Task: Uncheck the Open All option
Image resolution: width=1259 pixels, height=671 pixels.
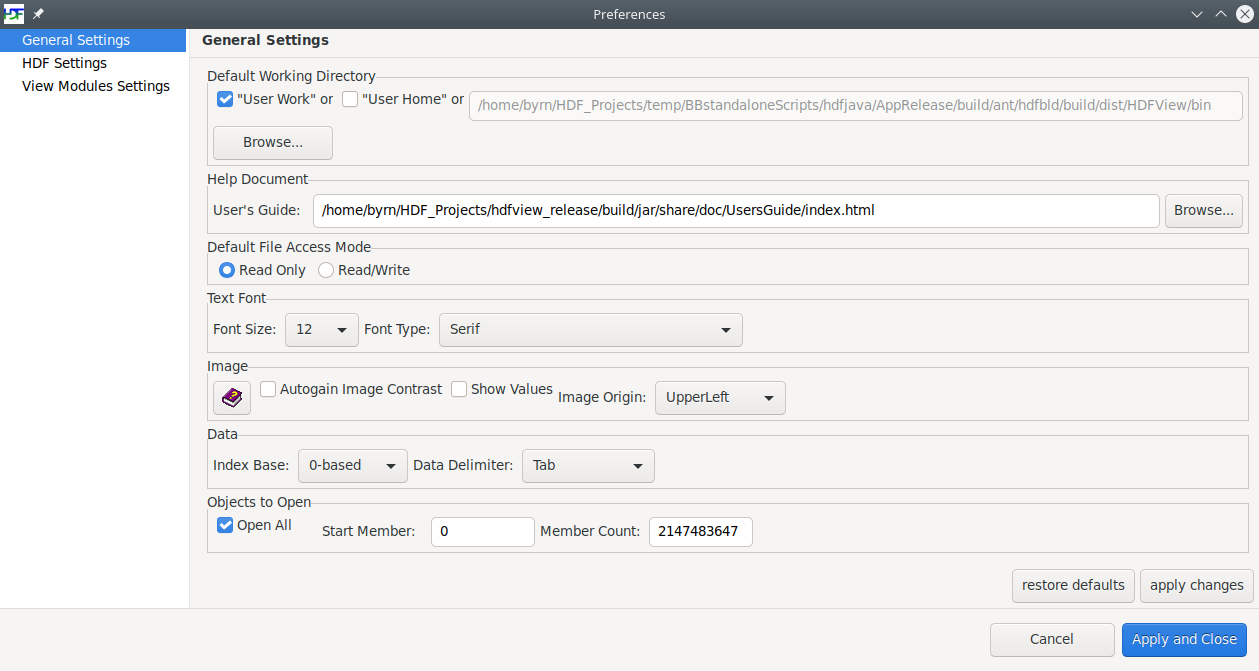Action: click(225, 524)
